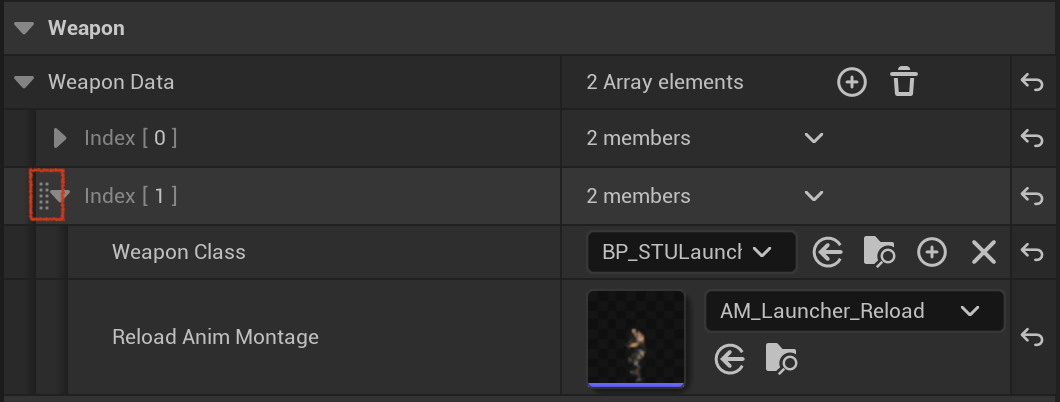
Task: Reset Reload Anim Montage to default
Action: [1032, 337]
